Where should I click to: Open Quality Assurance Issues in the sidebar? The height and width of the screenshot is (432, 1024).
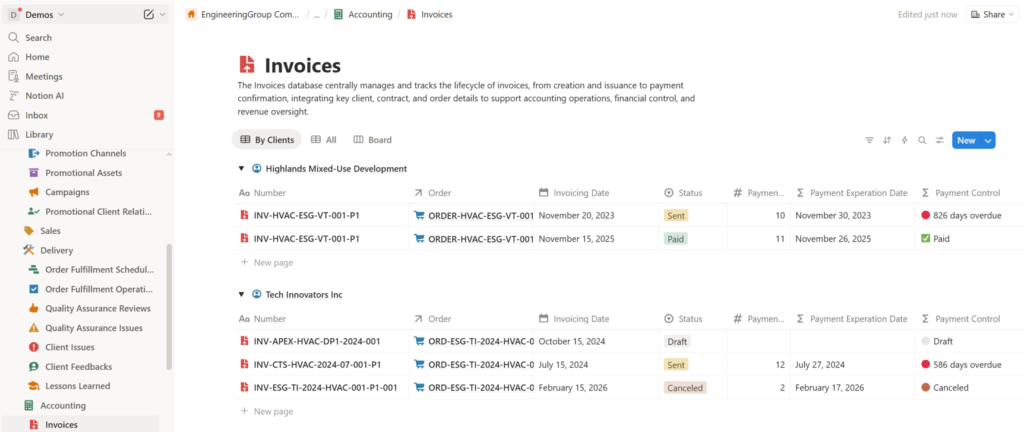point(93,328)
